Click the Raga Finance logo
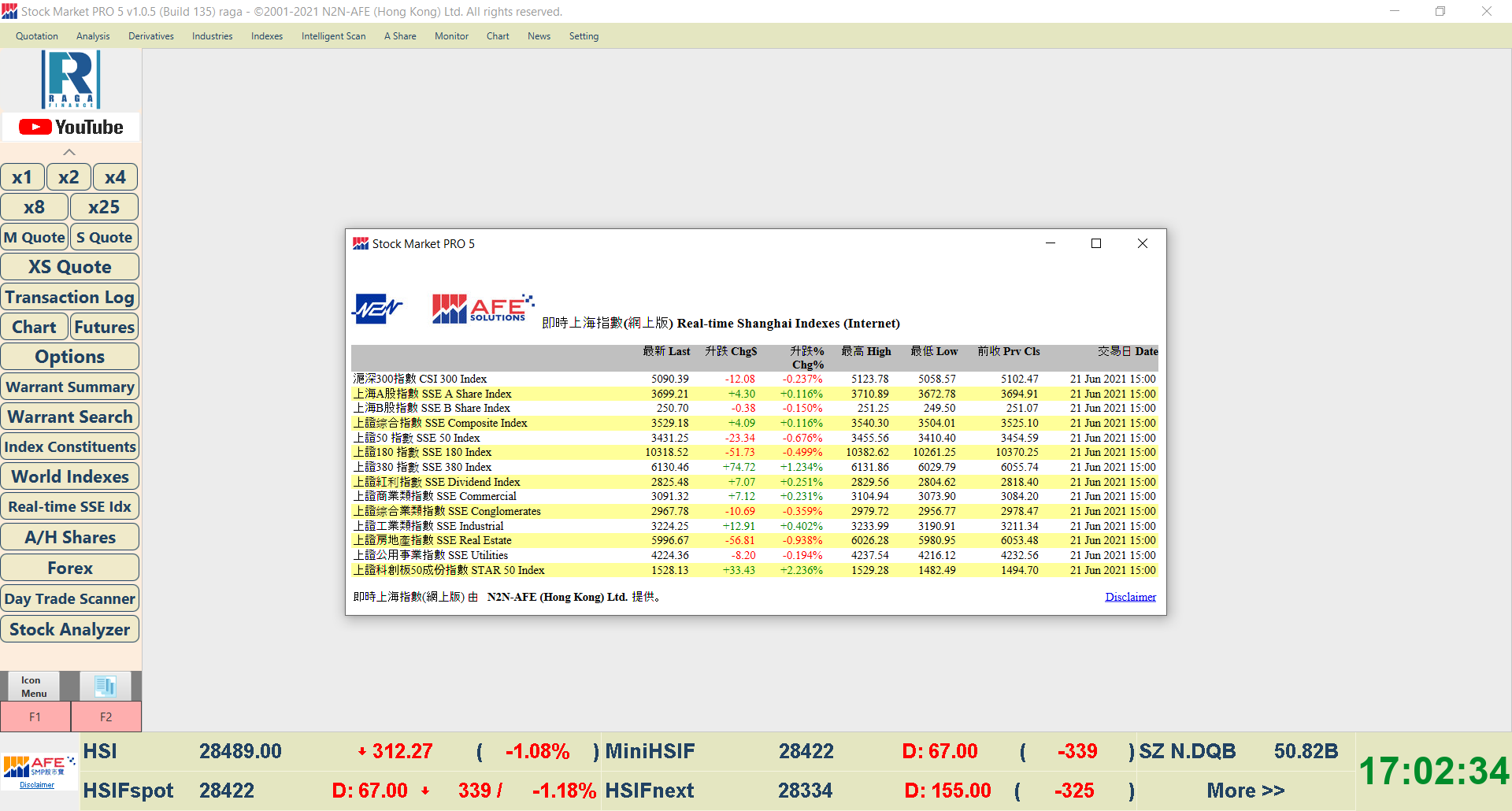 (x=71, y=79)
